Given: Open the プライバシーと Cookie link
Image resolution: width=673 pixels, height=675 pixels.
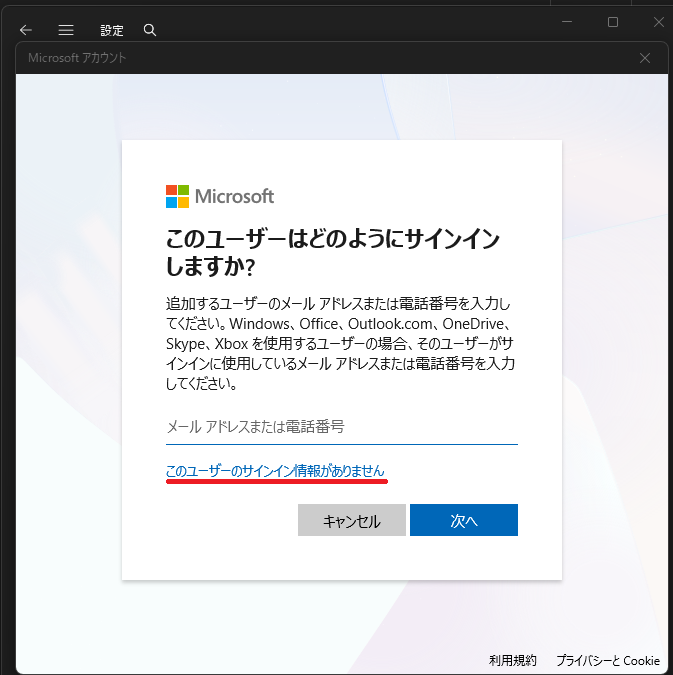Looking at the screenshot, I should pos(608,660).
